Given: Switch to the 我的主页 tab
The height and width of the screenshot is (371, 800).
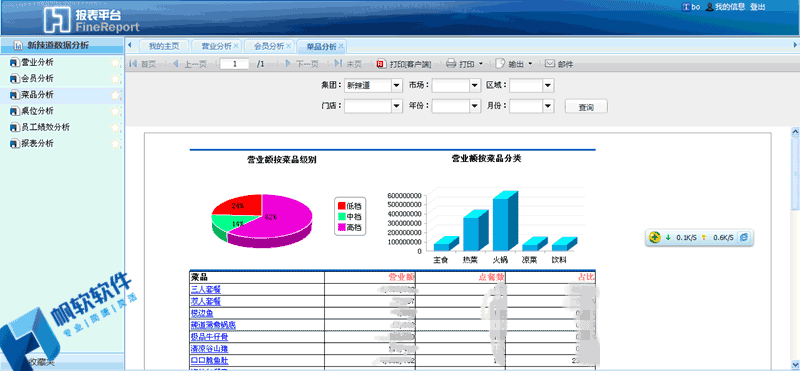Looking at the screenshot, I should pos(164,46).
